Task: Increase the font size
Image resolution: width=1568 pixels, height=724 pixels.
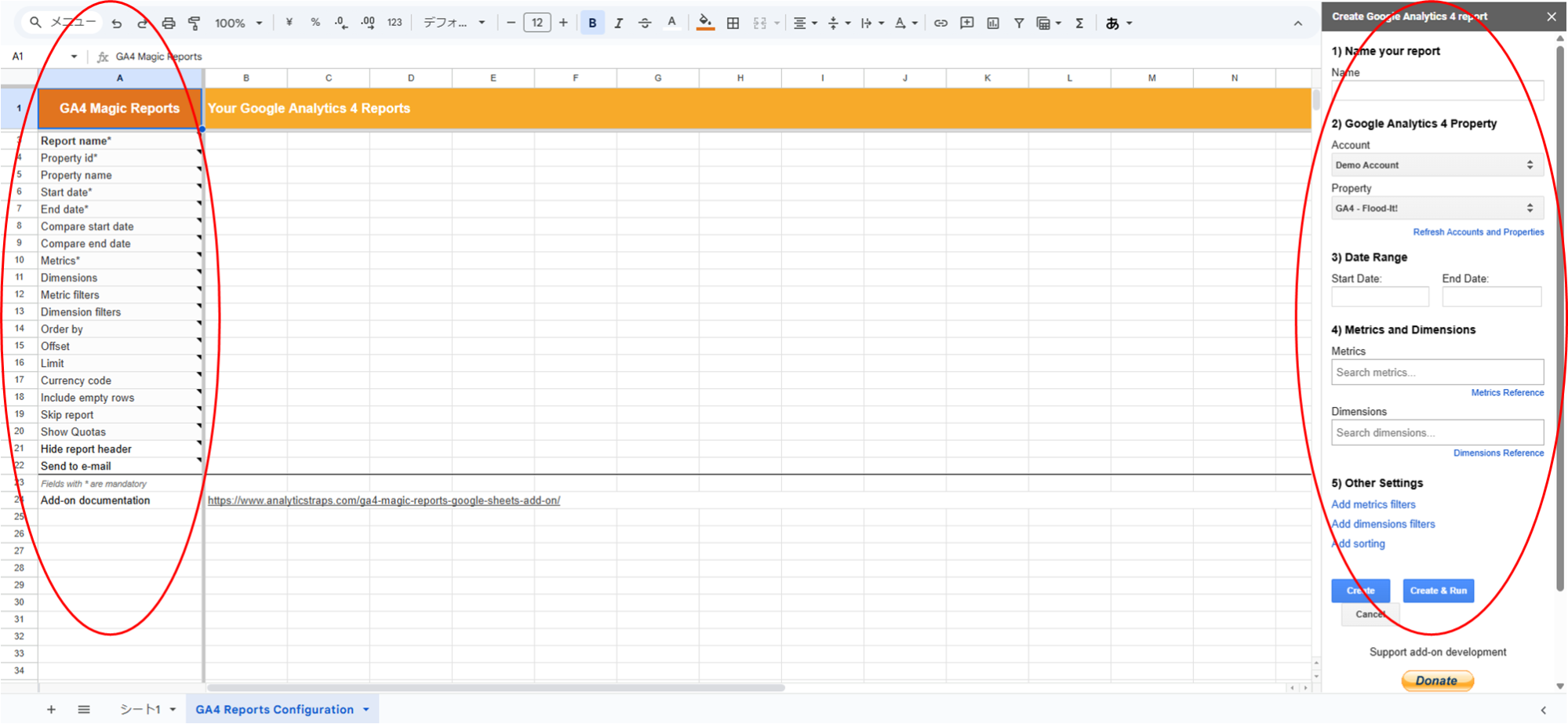Action: [563, 23]
